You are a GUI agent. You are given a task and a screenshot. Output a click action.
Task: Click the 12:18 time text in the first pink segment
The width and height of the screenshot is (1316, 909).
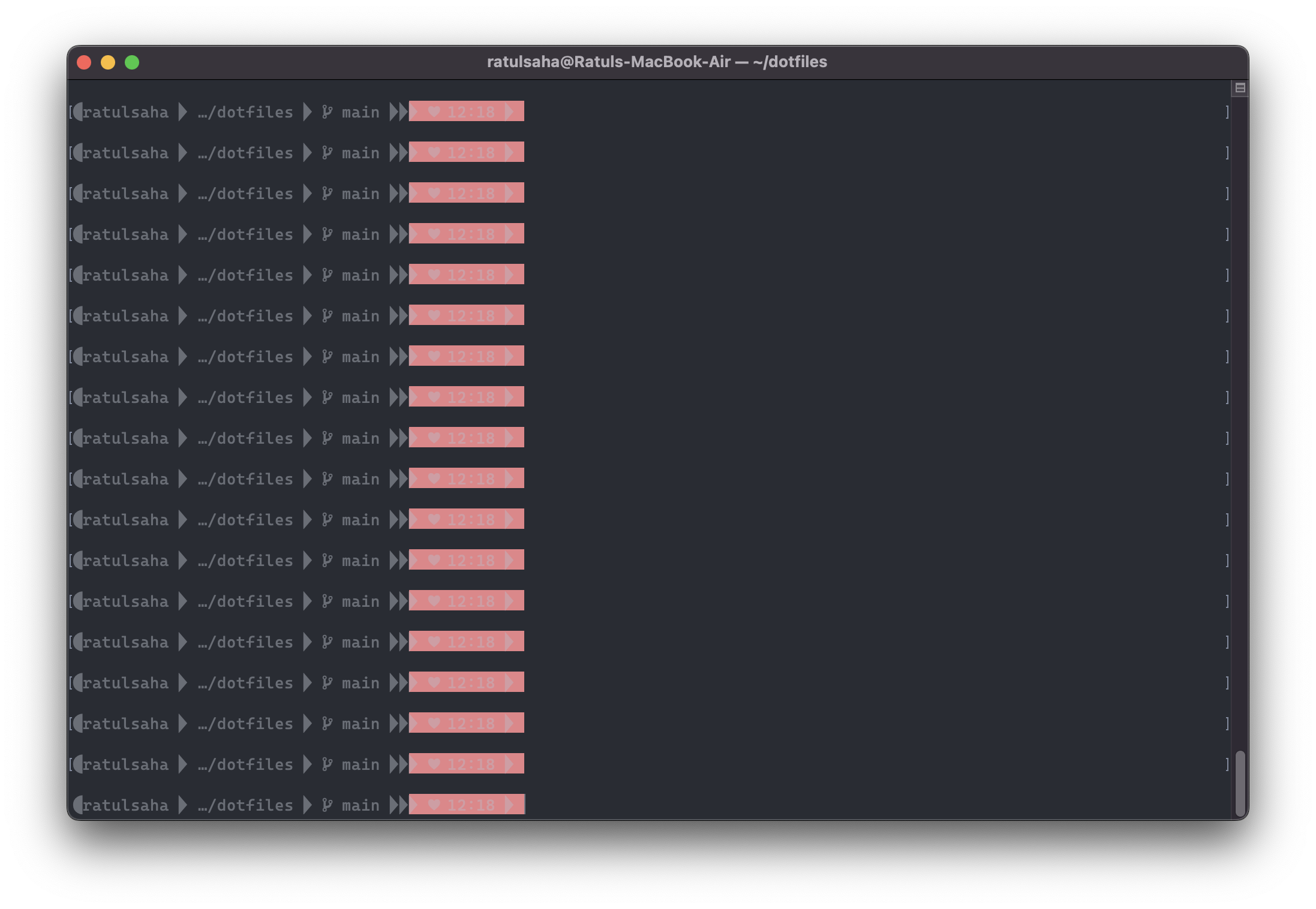473,112
